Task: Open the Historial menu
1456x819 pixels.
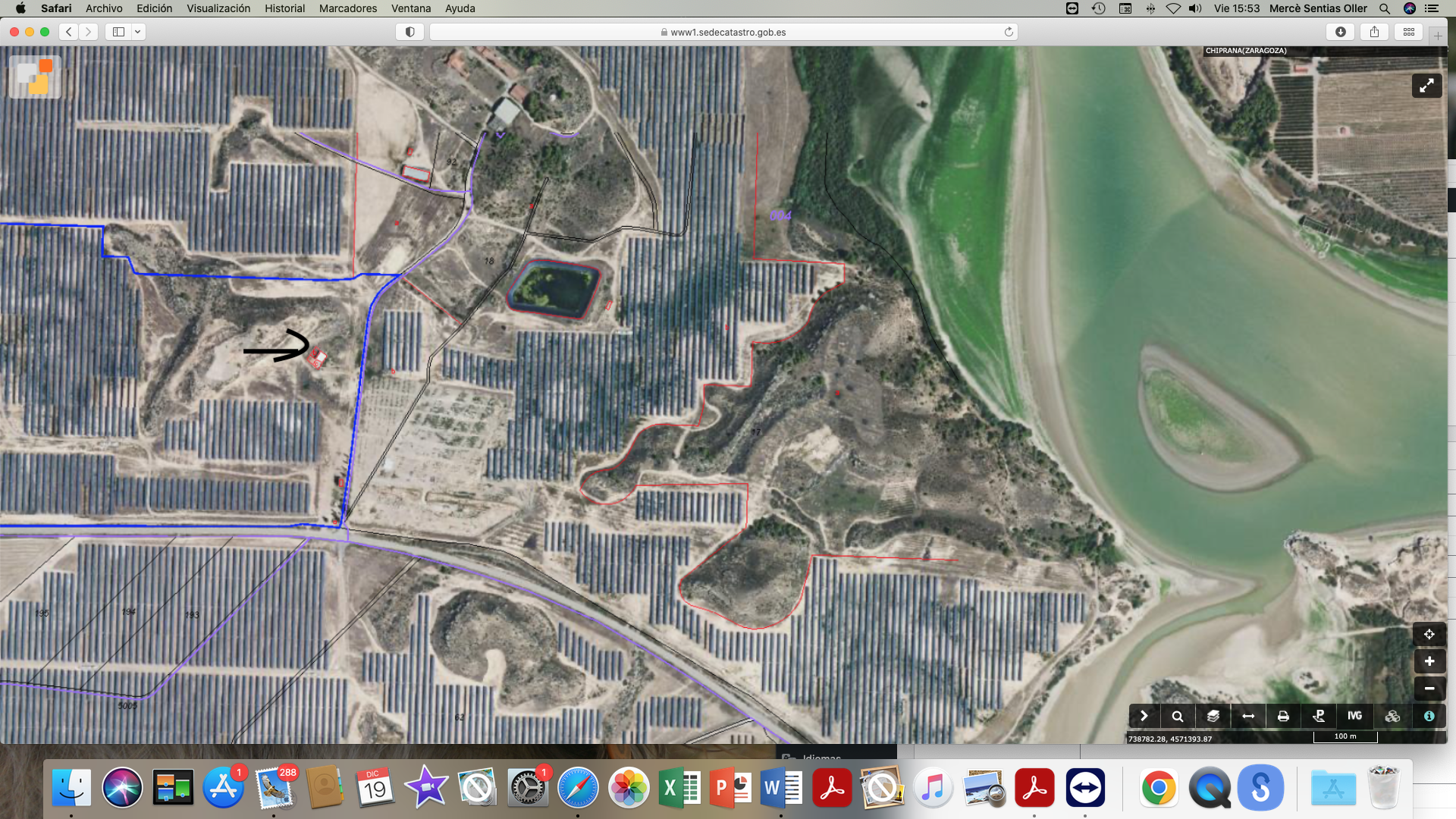Action: 284,8
